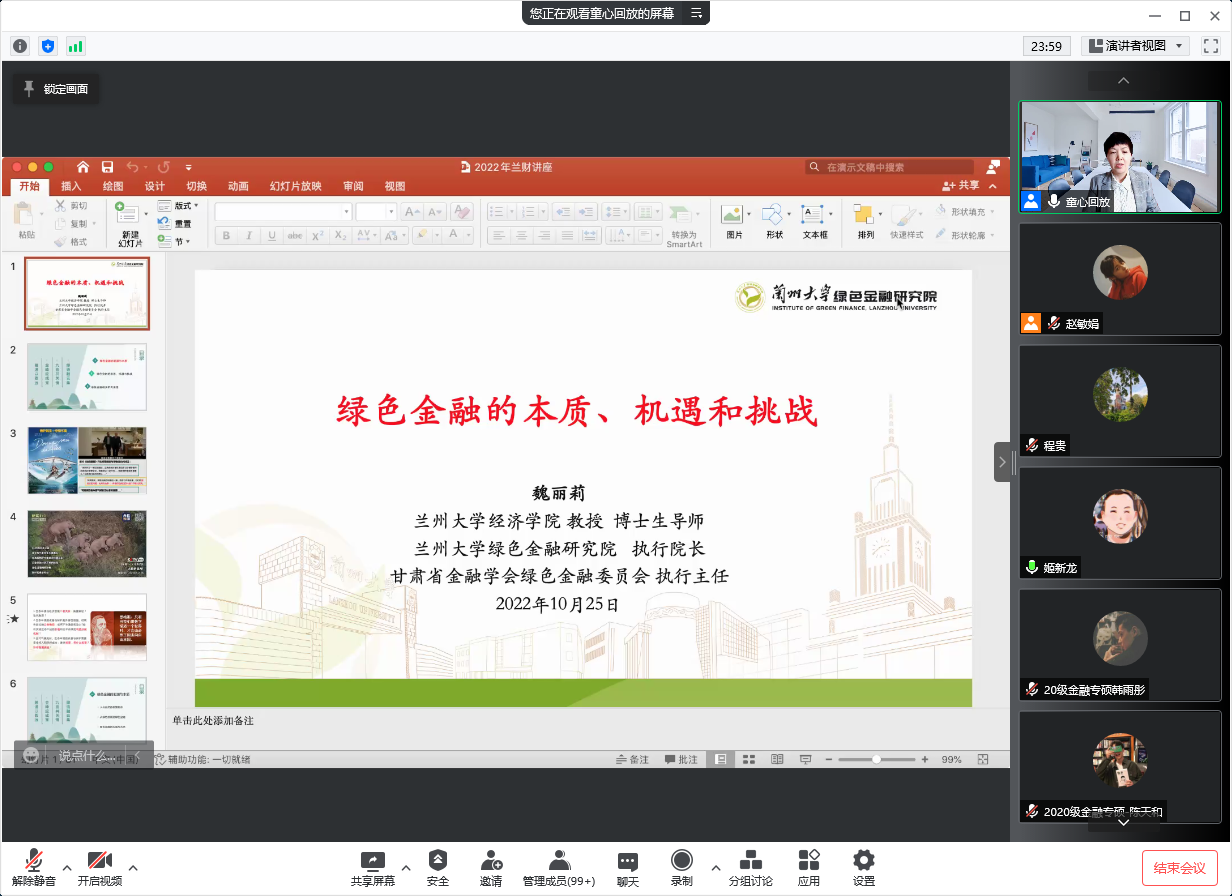Open the 安全 security shield menu
The height and width of the screenshot is (896, 1232).
[438, 867]
